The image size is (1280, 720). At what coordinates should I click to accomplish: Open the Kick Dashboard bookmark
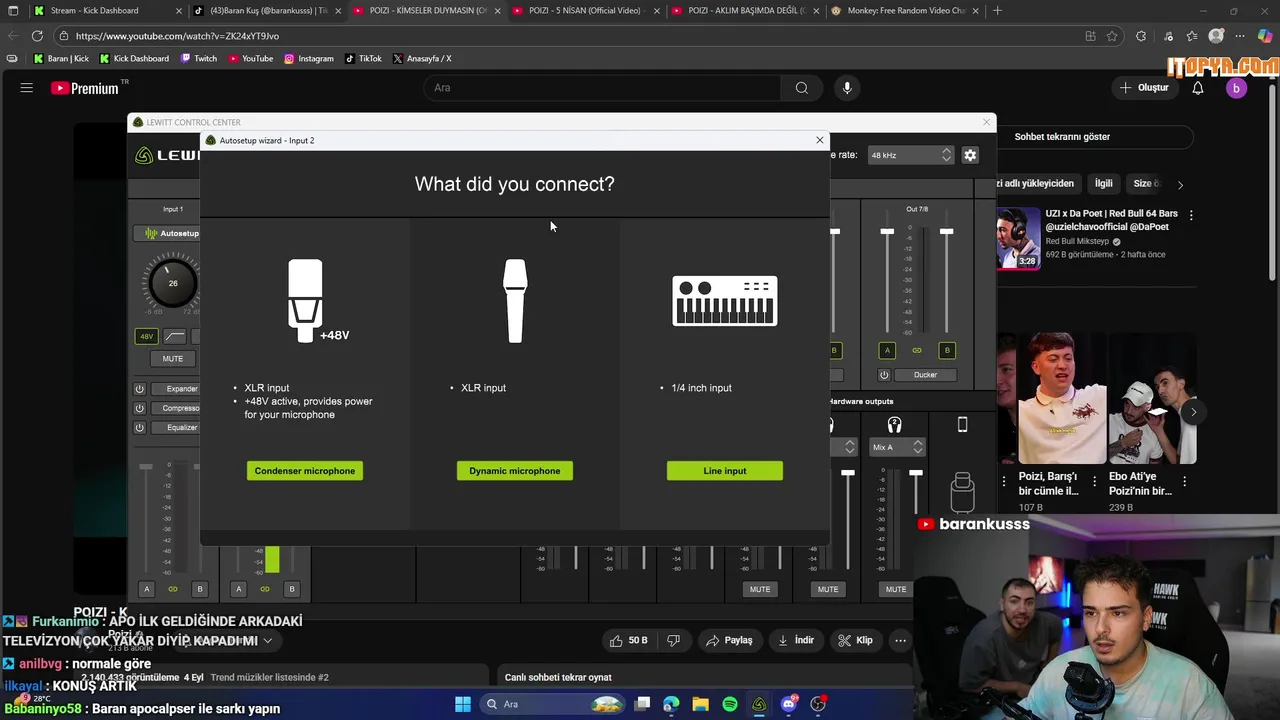coord(134,59)
